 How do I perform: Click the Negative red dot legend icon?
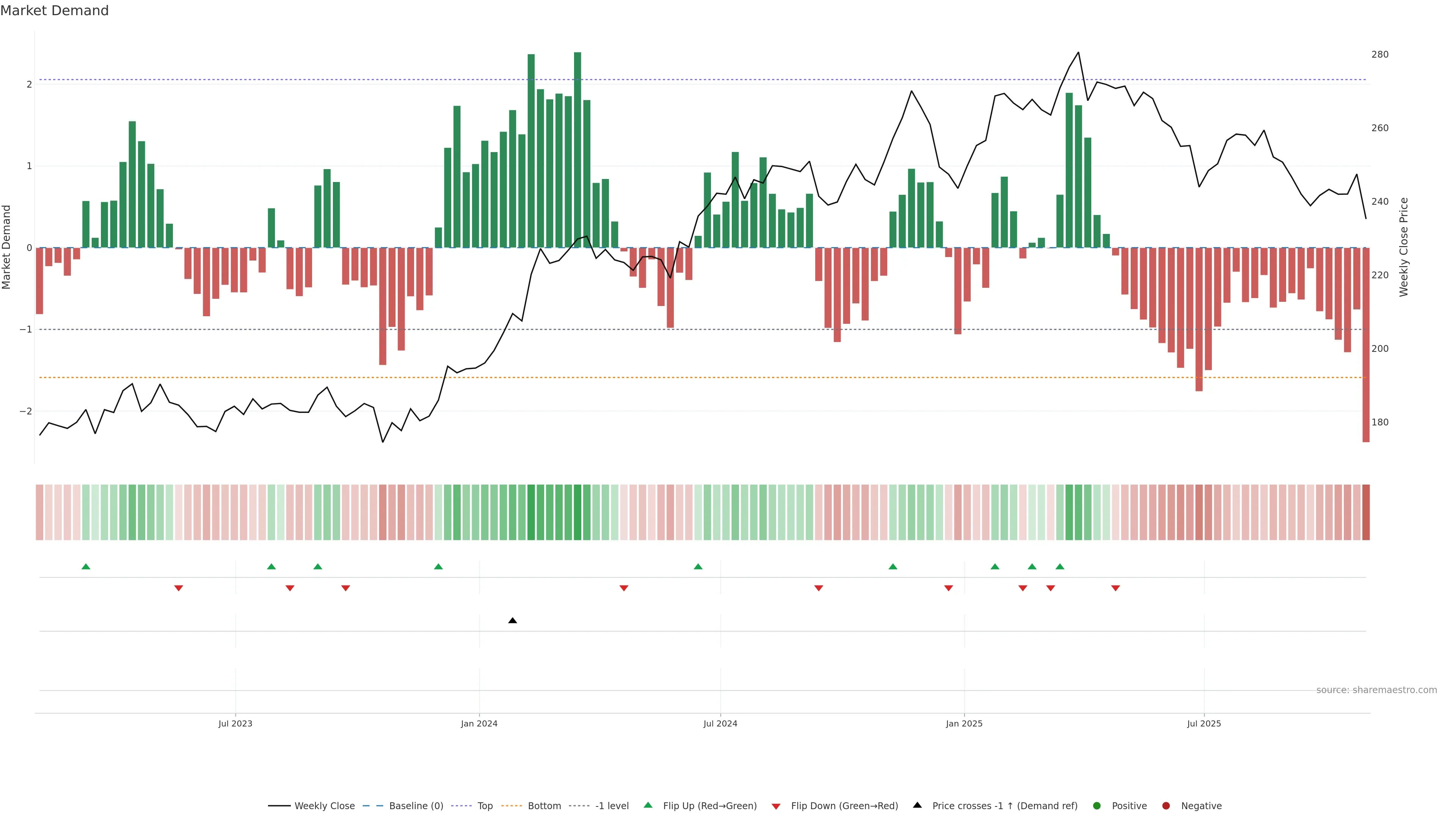(x=1166, y=806)
